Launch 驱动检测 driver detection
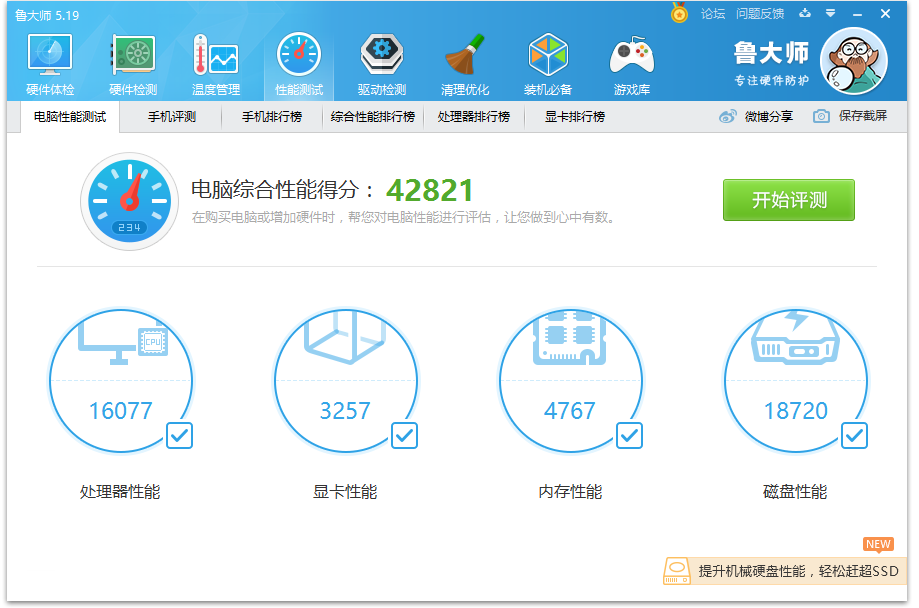 [381, 62]
